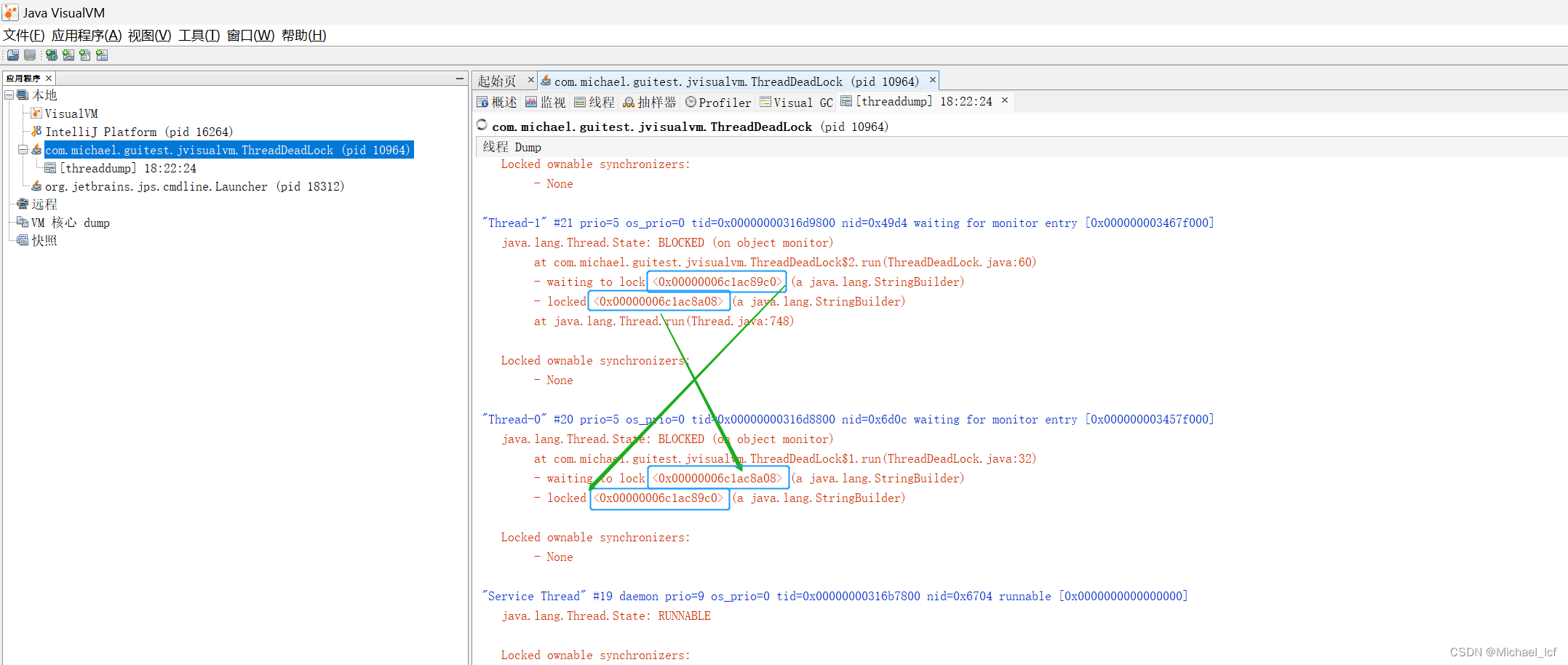The height and width of the screenshot is (665, 1568).
Task: Click the Add Application Snapshot toolbar icon
Action: click(x=102, y=55)
